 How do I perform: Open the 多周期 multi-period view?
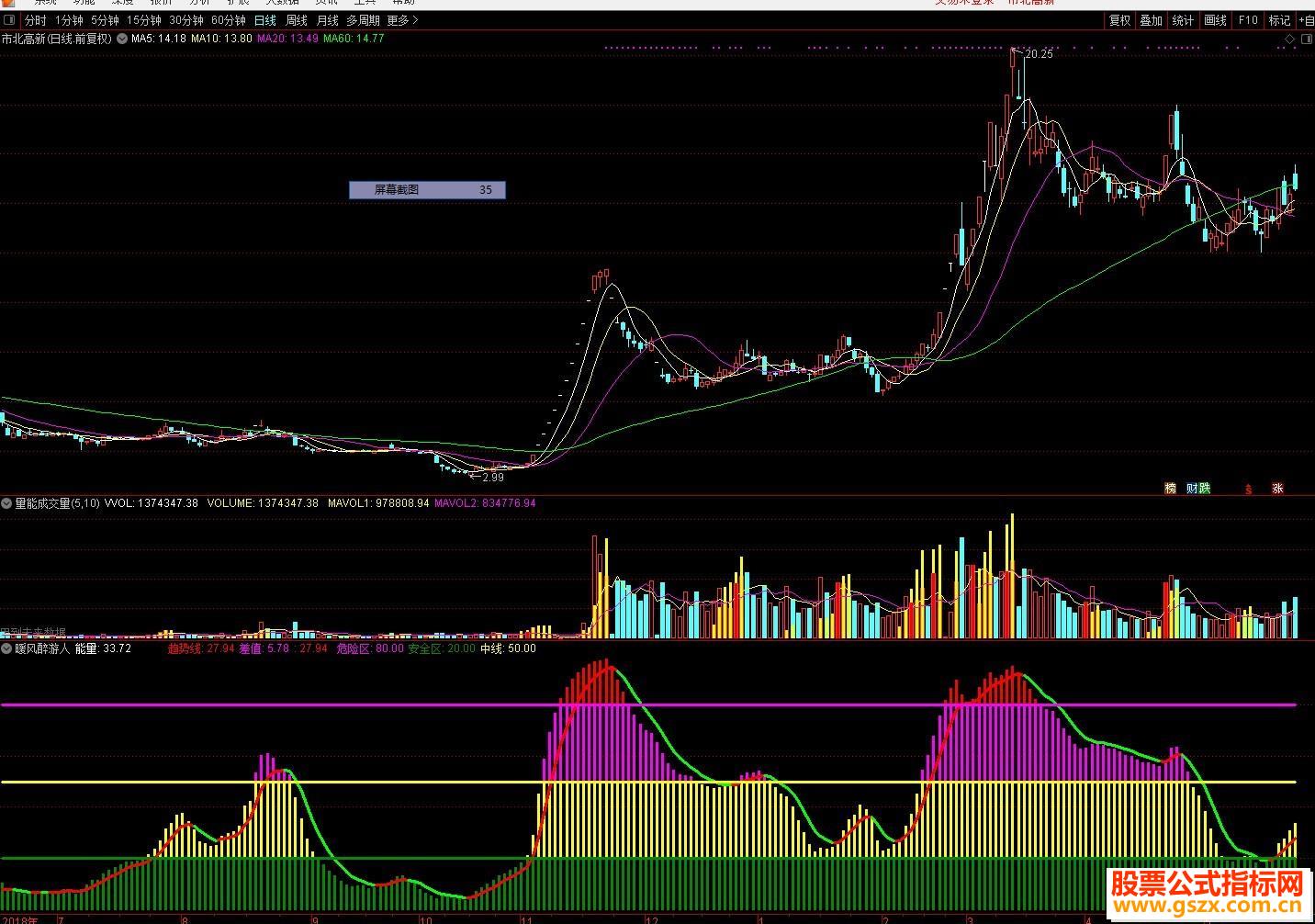[x=363, y=20]
